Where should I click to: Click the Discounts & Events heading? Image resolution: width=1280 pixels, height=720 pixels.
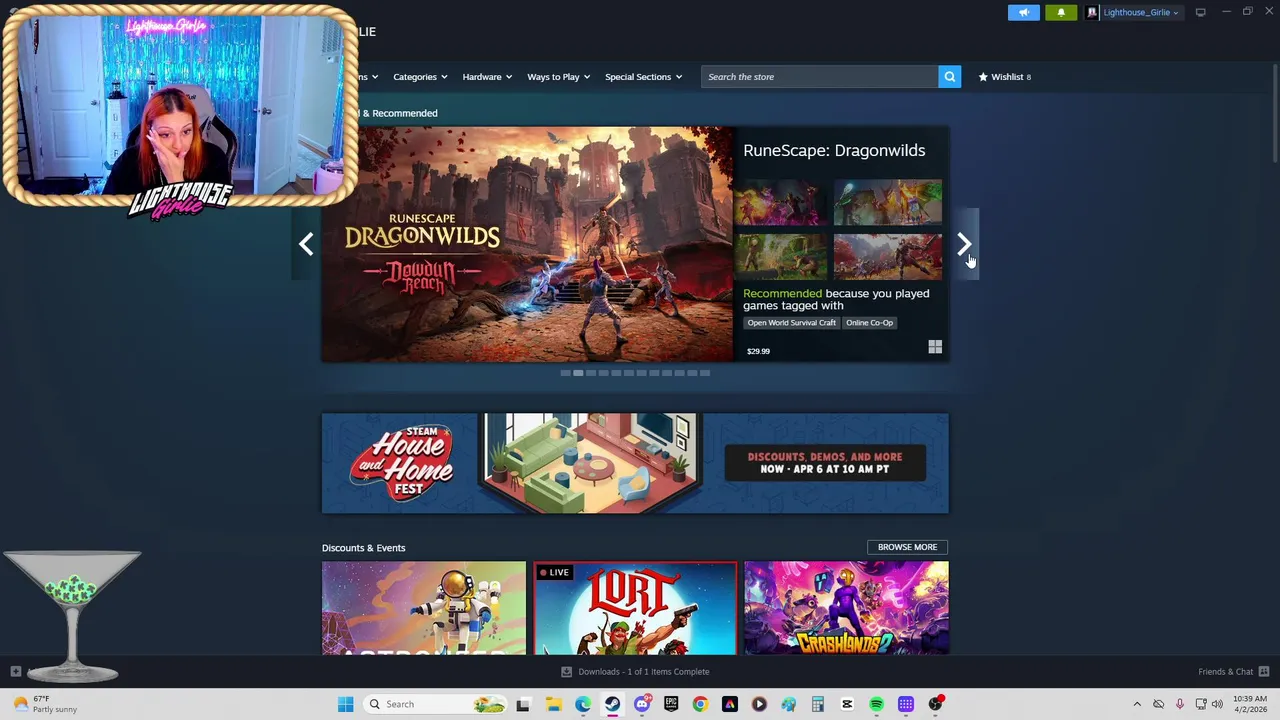tap(363, 548)
